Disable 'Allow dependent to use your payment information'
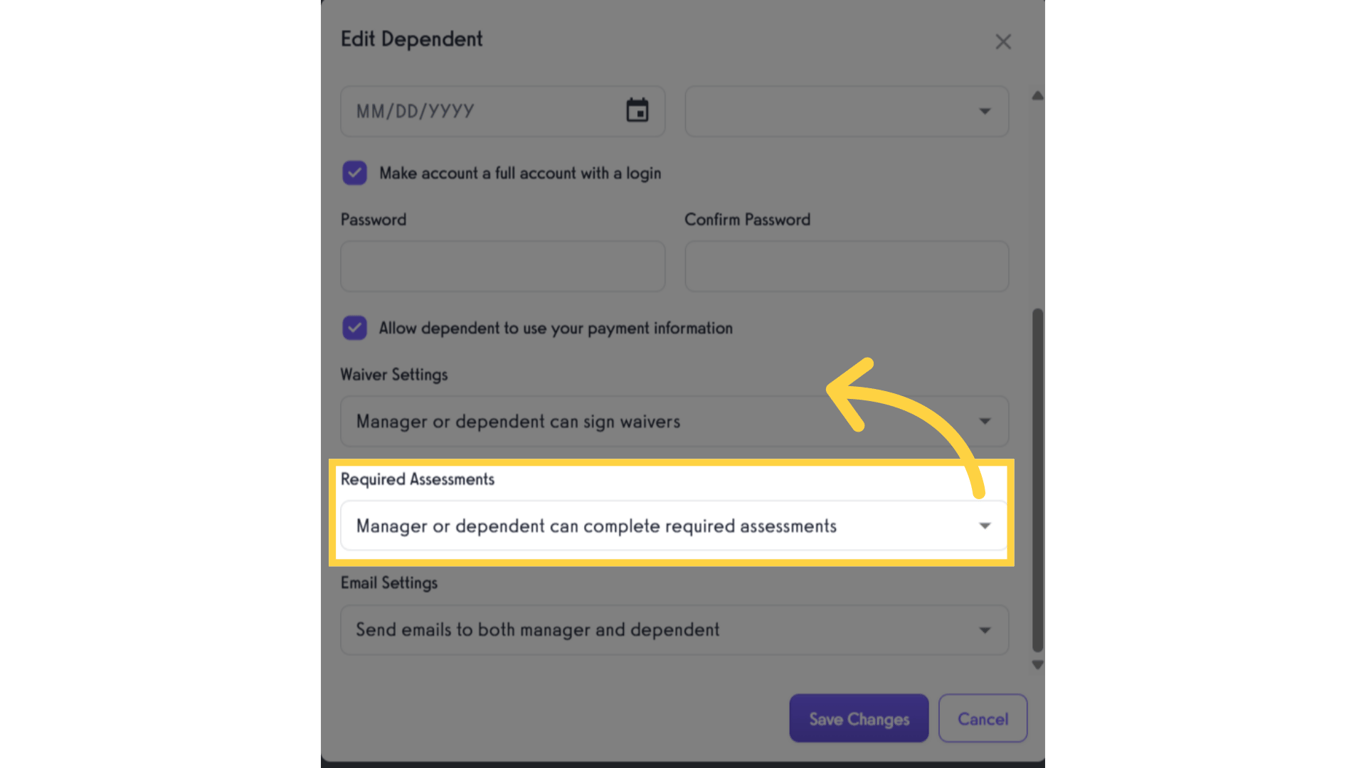Screen dimensions: 1366x768 (x=355, y=327)
